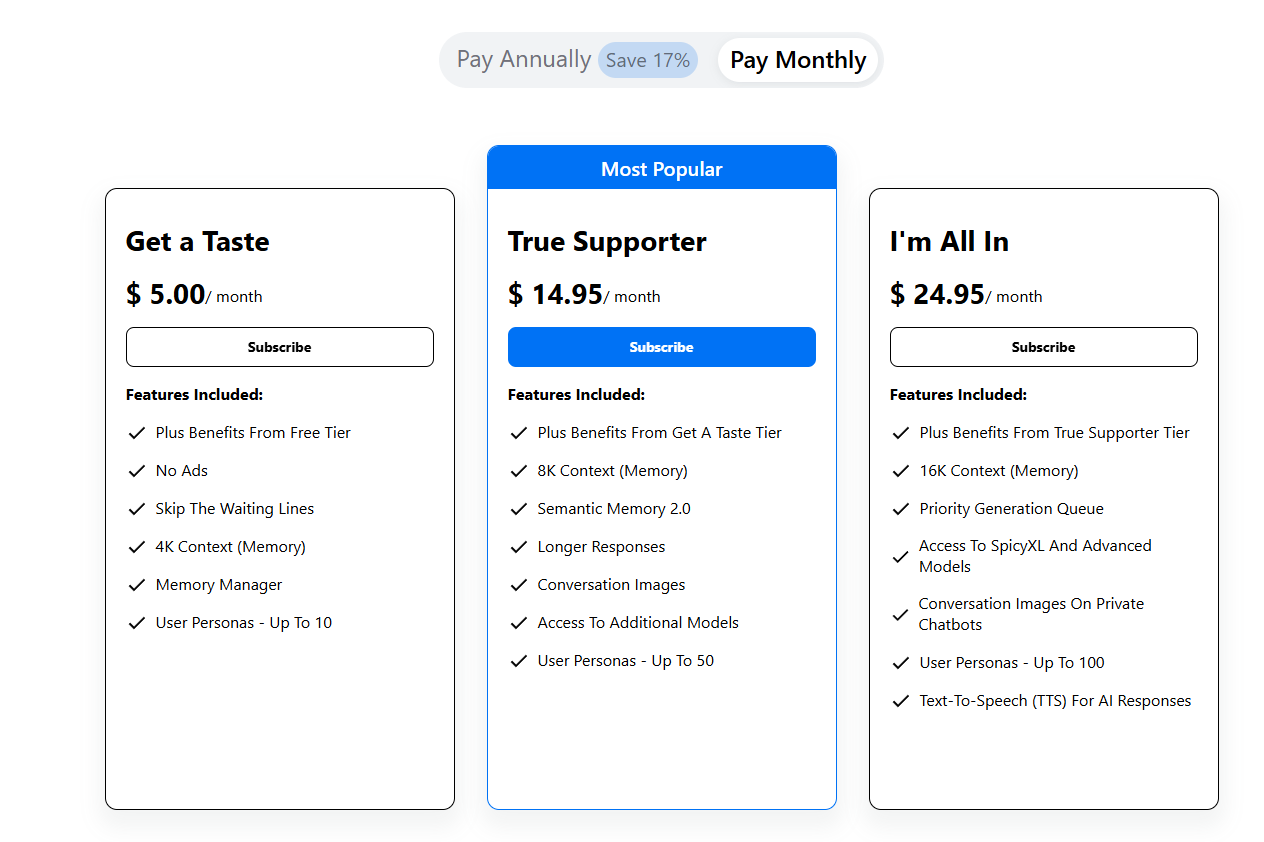Select the Pay Monthly billing option
Image resolution: width=1264 pixels, height=842 pixels.
click(798, 60)
